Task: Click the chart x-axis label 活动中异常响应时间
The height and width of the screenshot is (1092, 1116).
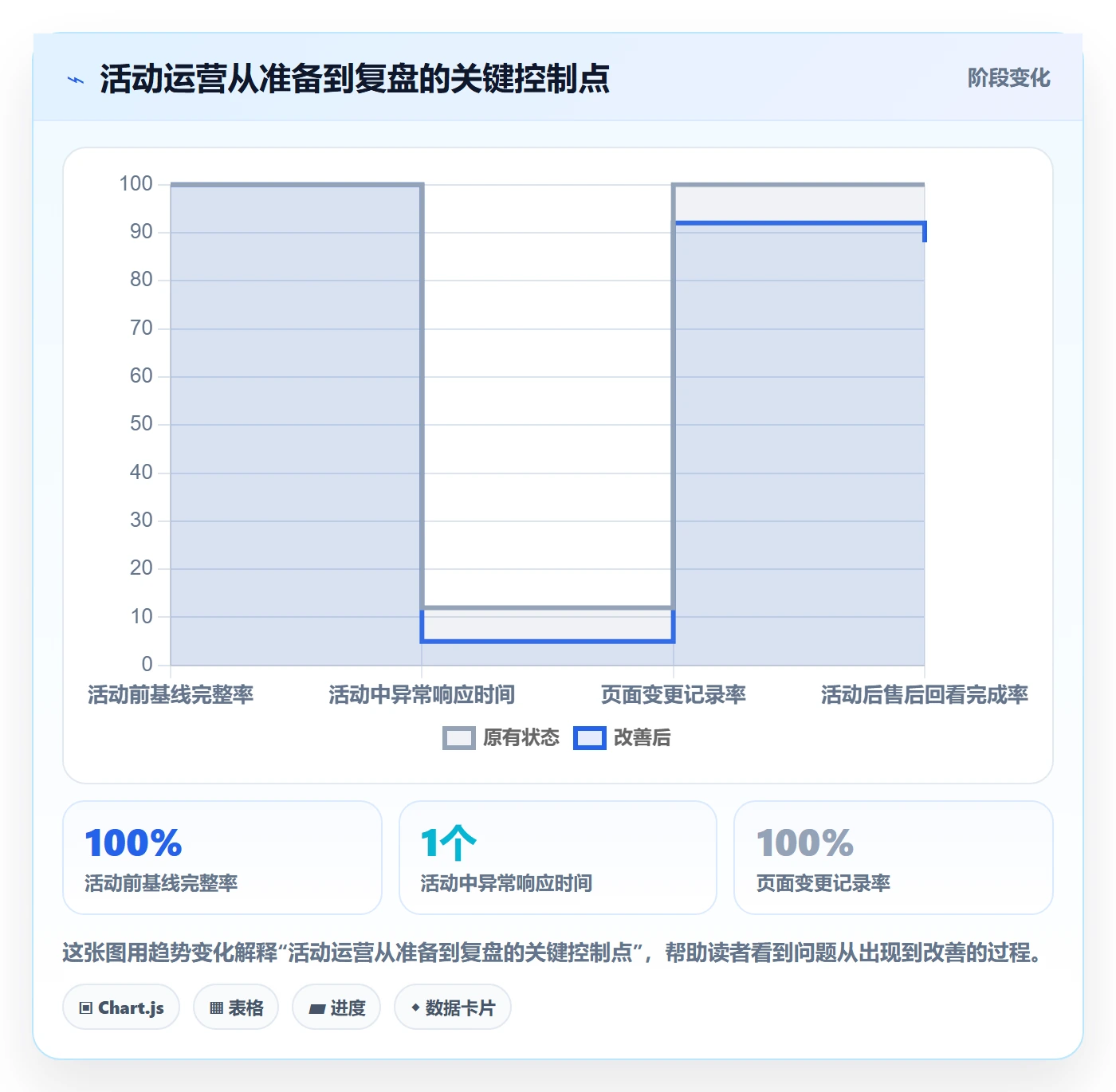Action: [422, 695]
